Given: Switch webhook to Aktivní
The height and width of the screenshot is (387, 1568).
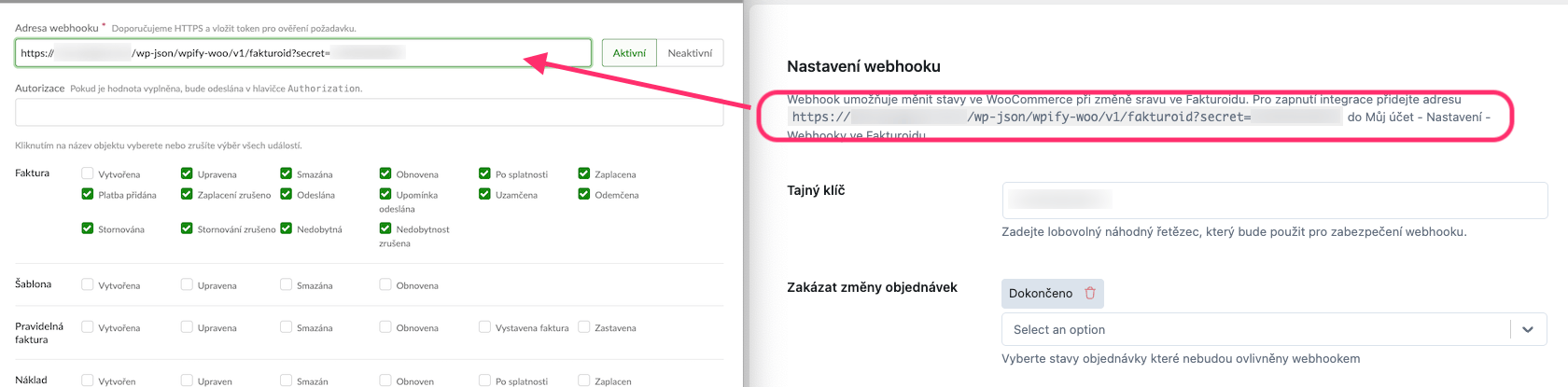Looking at the screenshot, I should tap(629, 53).
